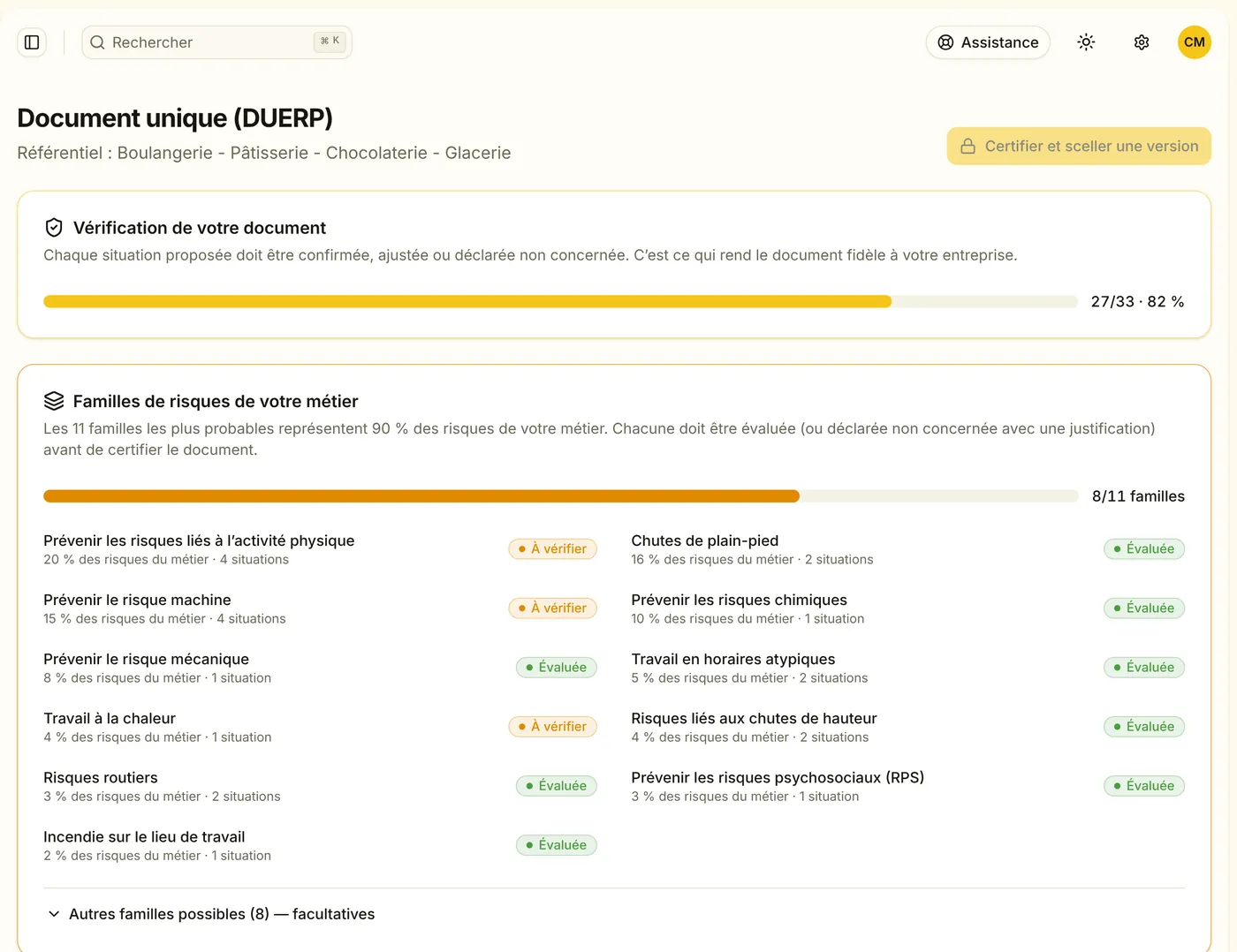Click Évaluée badge for Chutes de plain-pied
Viewport: 1237px width, 952px height.
1144,549
